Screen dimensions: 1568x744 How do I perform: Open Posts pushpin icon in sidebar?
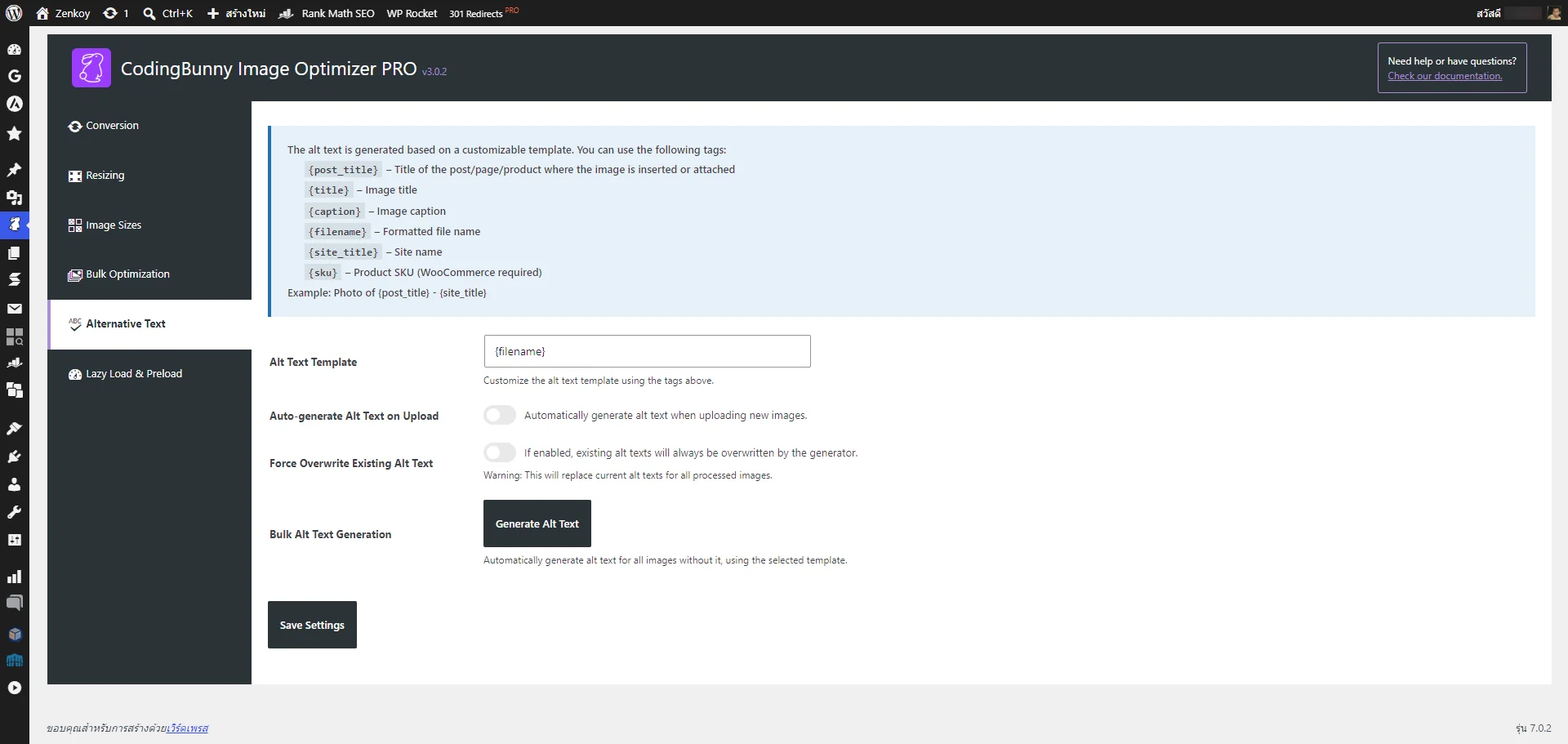14,170
